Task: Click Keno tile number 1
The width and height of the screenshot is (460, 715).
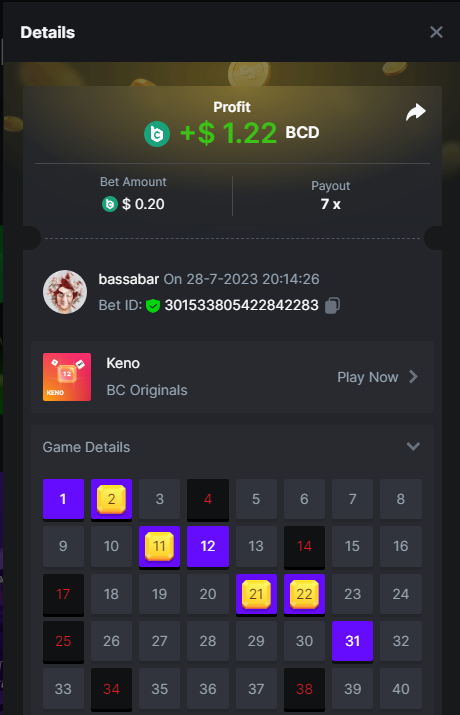Action: pyautogui.click(x=63, y=499)
